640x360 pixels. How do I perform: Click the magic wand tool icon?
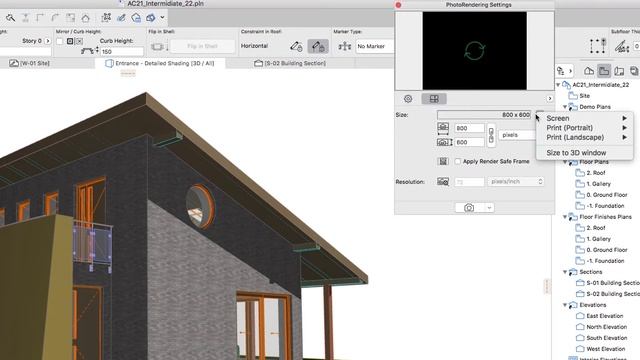[x=10, y=18]
